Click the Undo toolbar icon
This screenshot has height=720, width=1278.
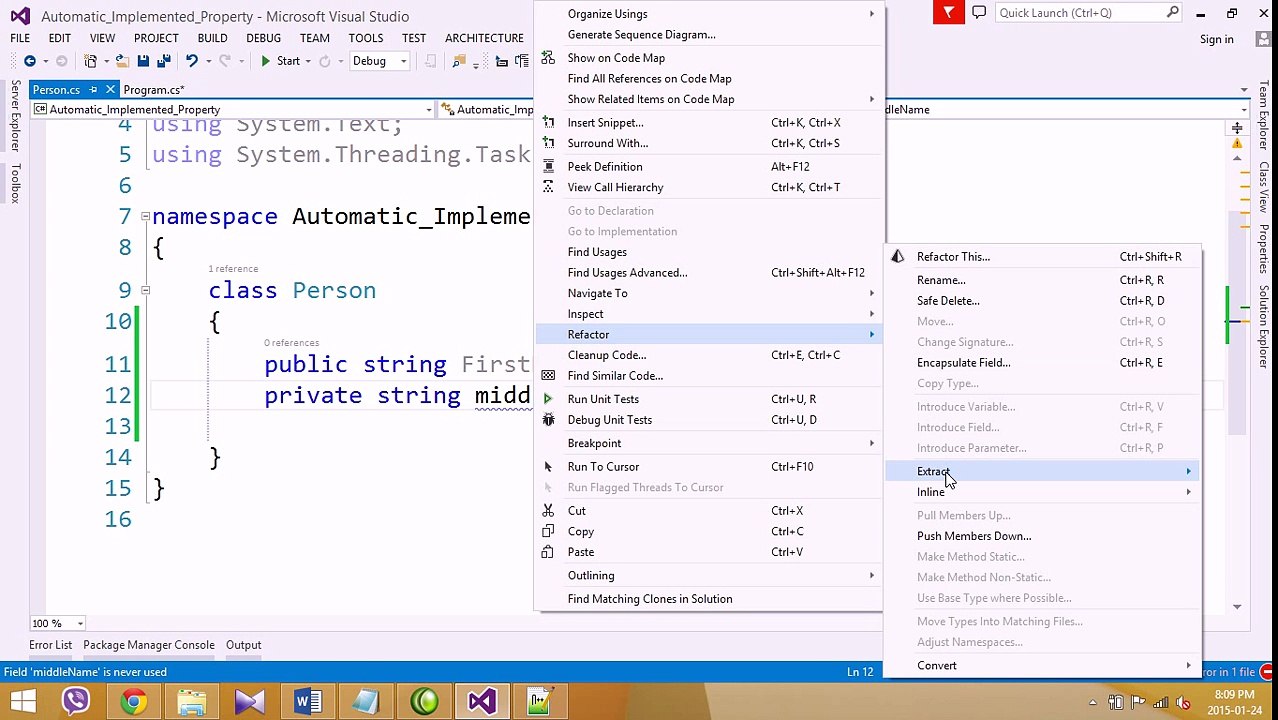pyautogui.click(x=191, y=61)
